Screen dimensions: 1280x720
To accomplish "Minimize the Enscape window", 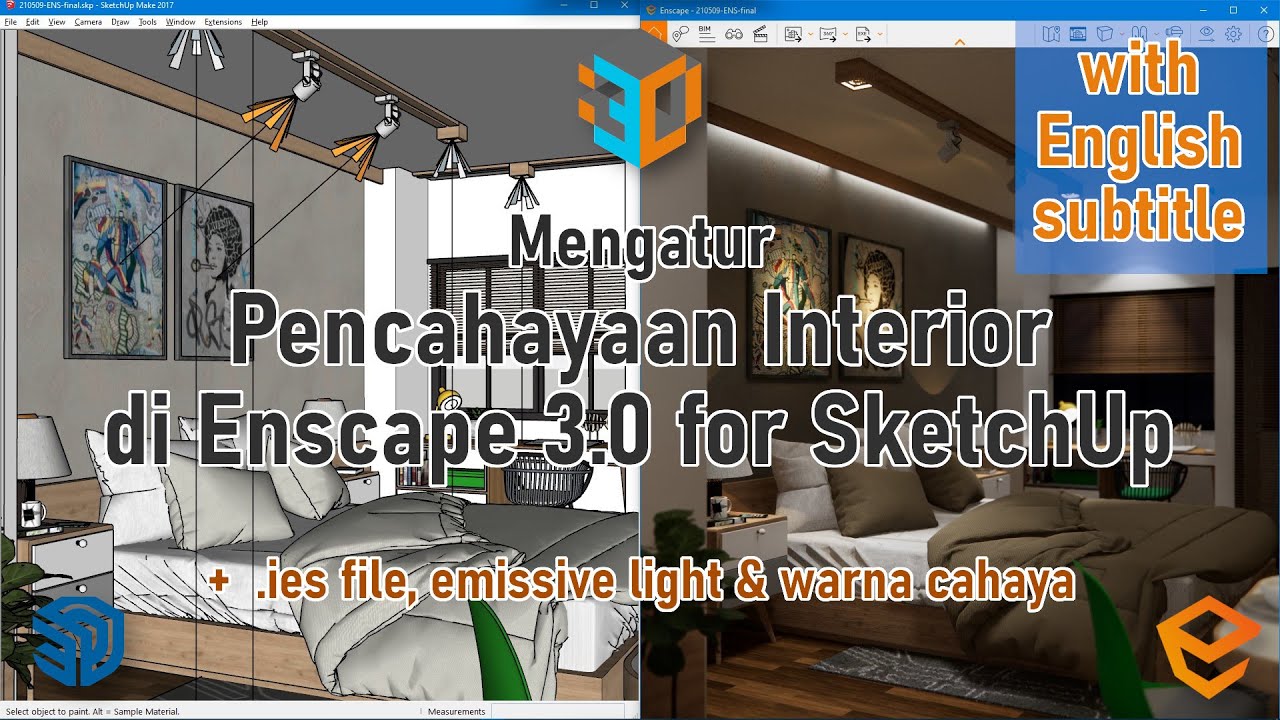I will [x=1205, y=8].
